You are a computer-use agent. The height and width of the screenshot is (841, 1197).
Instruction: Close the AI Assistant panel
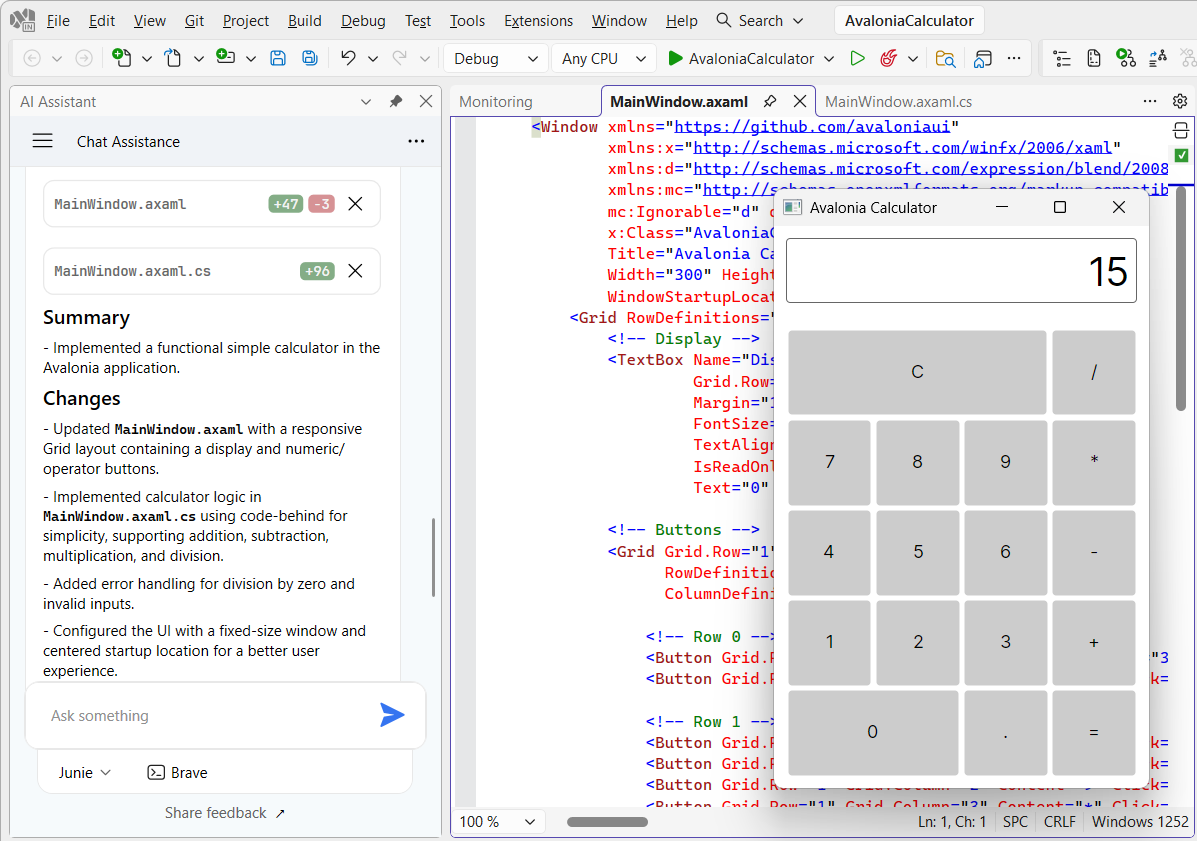pyautogui.click(x=426, y=102)
